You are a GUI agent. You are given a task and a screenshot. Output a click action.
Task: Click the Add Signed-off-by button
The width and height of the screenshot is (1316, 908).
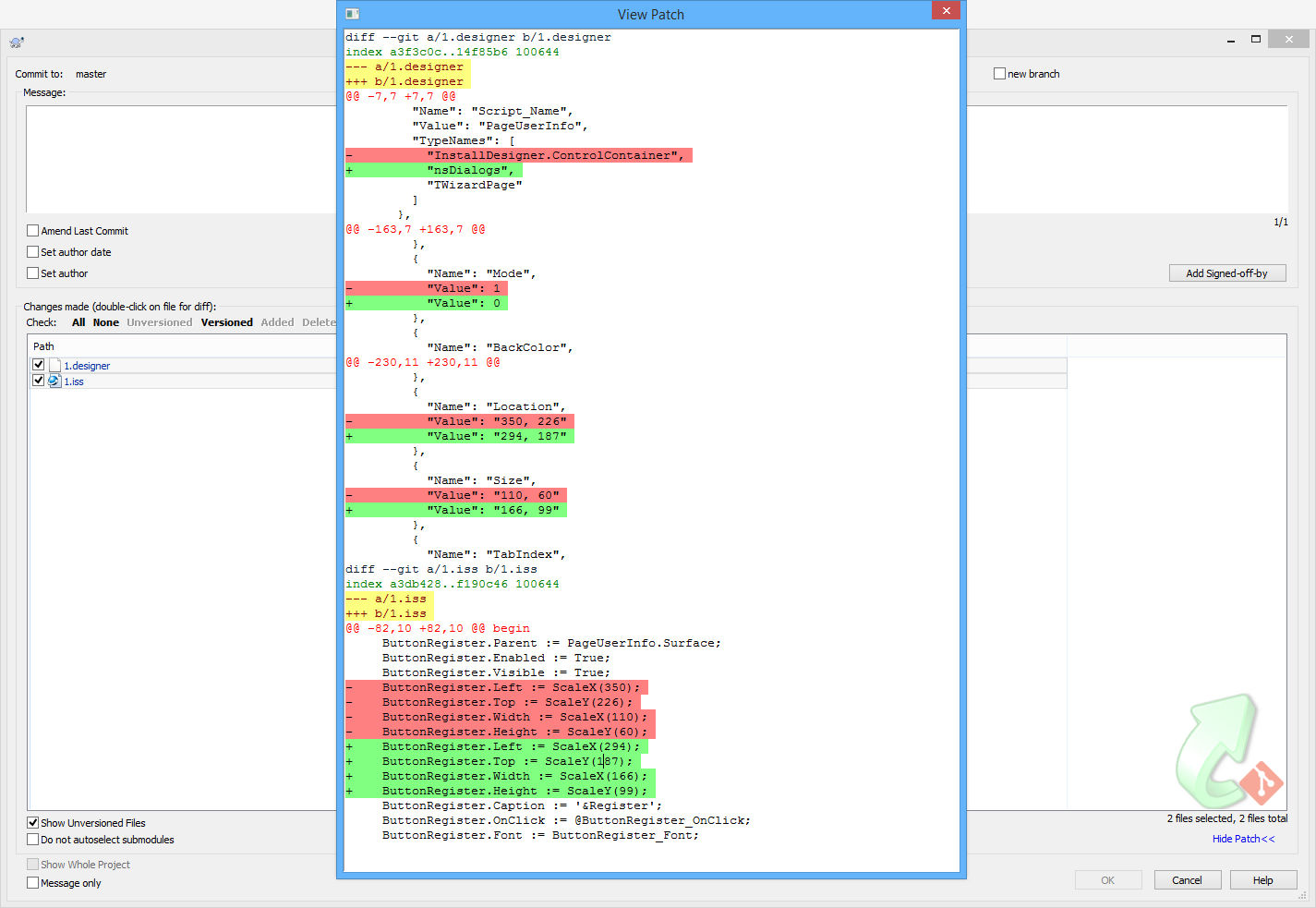[1227, 273]
